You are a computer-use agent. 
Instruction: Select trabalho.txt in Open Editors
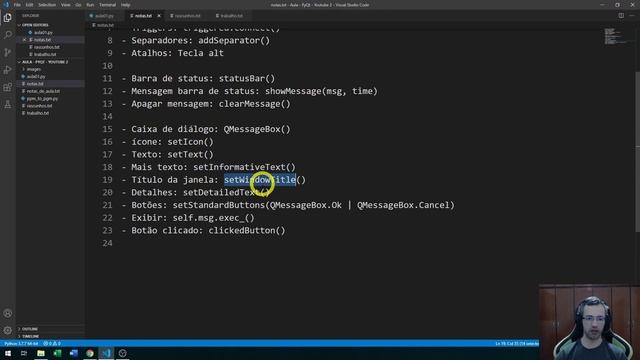(45, 54)
